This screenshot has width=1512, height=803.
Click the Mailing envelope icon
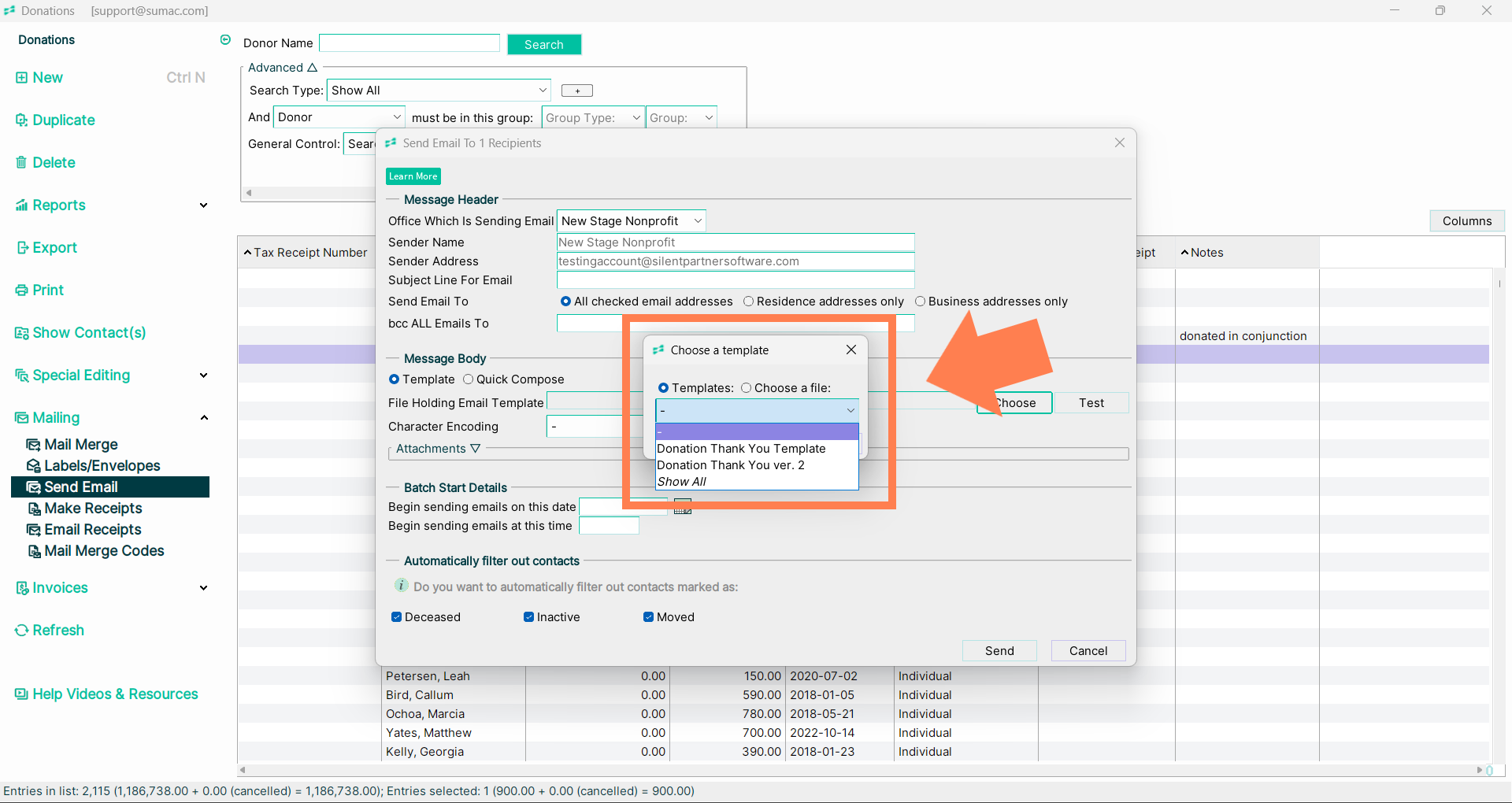pos(21,418)
